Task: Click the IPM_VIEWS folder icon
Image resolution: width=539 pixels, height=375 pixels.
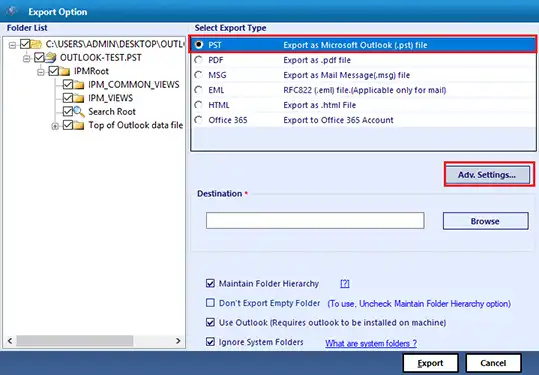Action: [79, 98]
